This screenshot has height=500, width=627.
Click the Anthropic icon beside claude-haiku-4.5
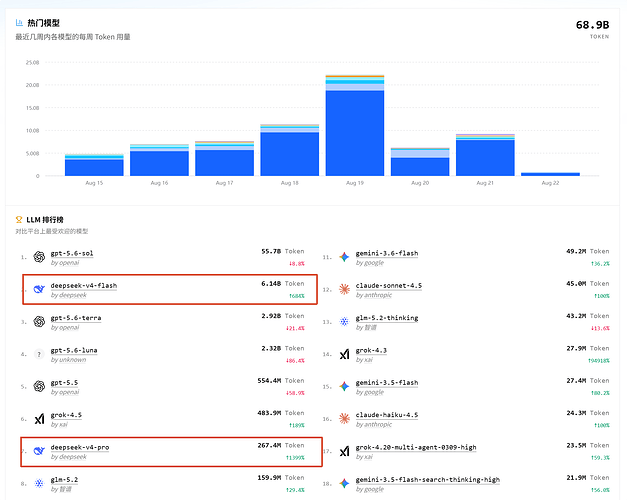344,419
